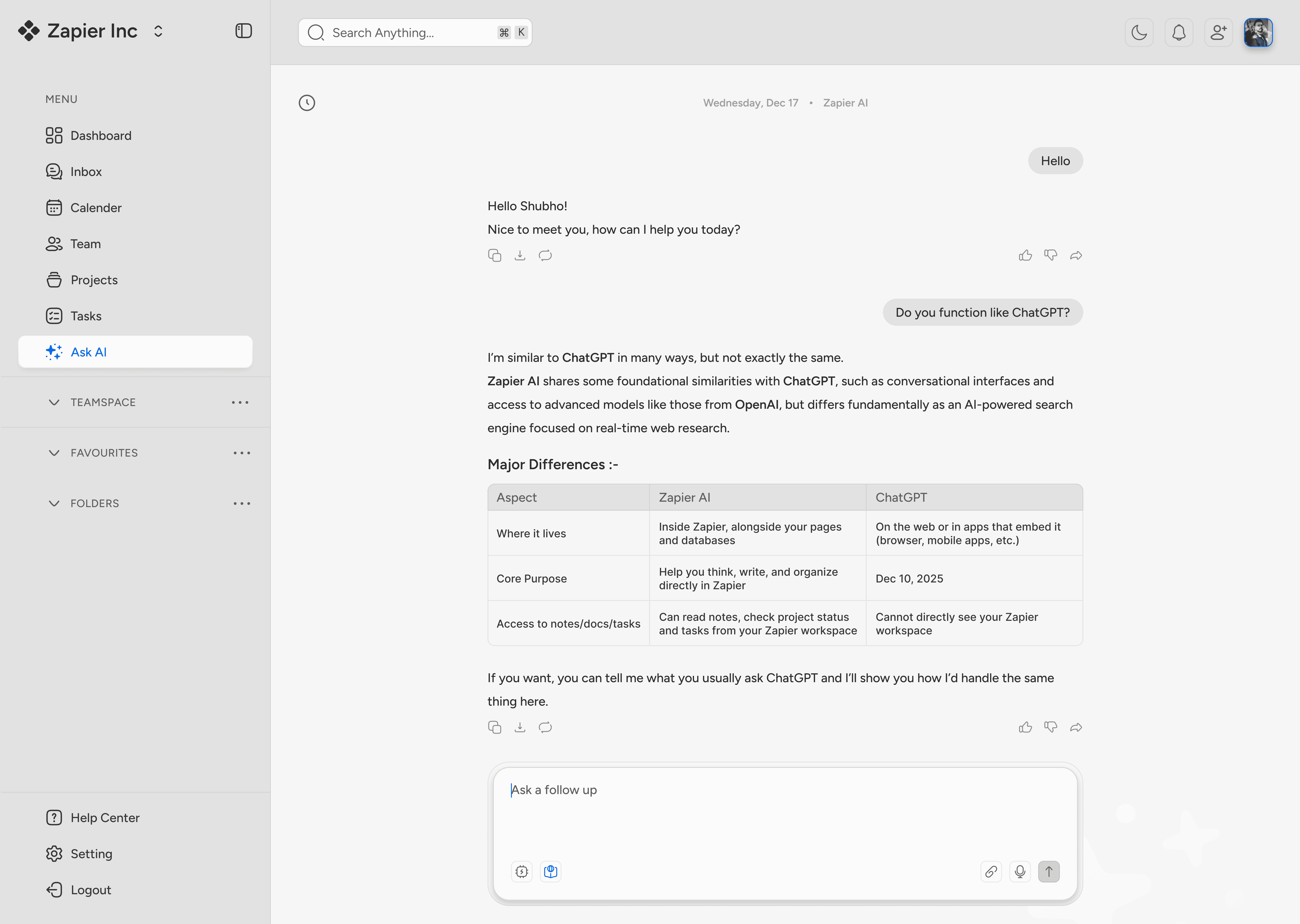Open the chat history clock icon
The image size is (1300, 924).
[x=307, y=103]
